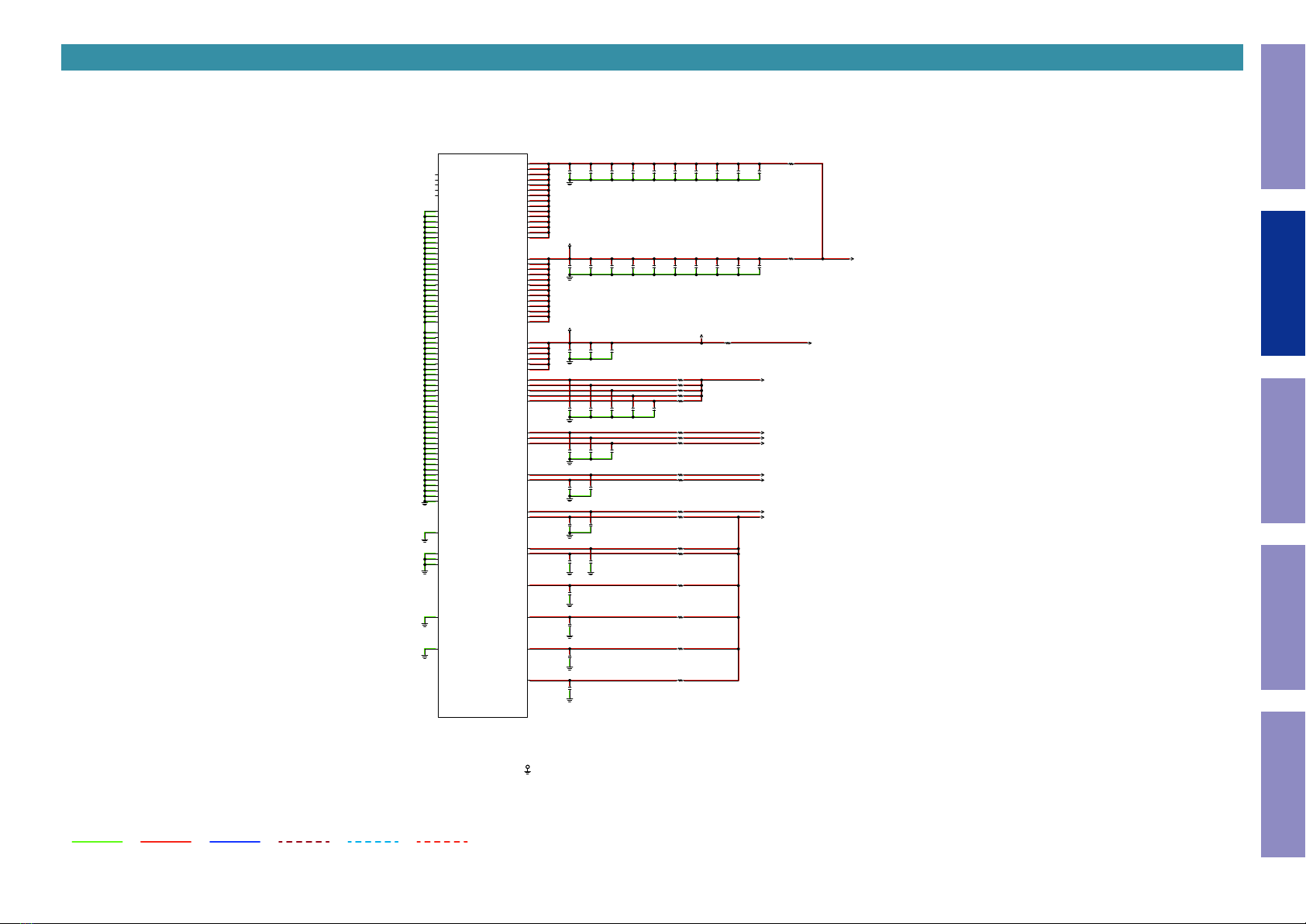The height and width of the screenshot is (924, 1306).
Task: Click the large rectangular IC block in schematic
Action: click(483, 436)
